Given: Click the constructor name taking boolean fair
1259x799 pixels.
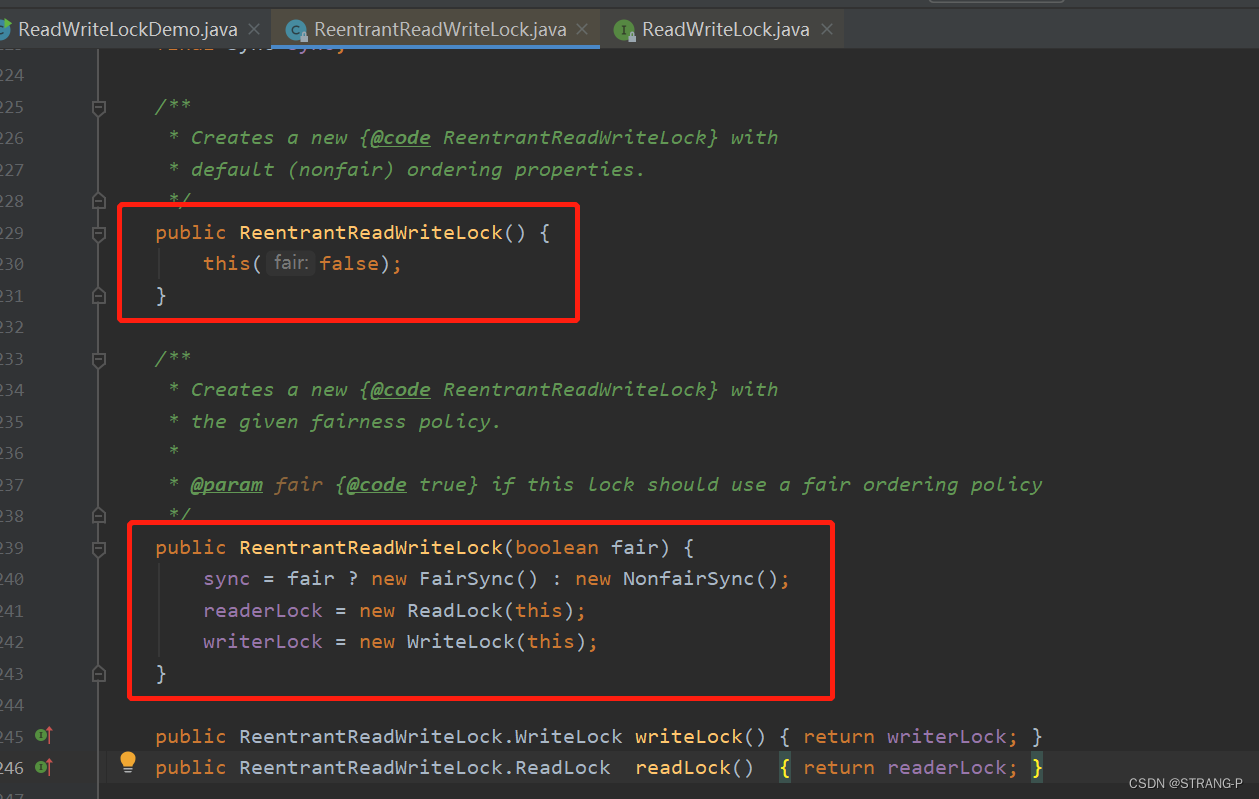Looking at the screenshot, I should (x=371, y=548).
